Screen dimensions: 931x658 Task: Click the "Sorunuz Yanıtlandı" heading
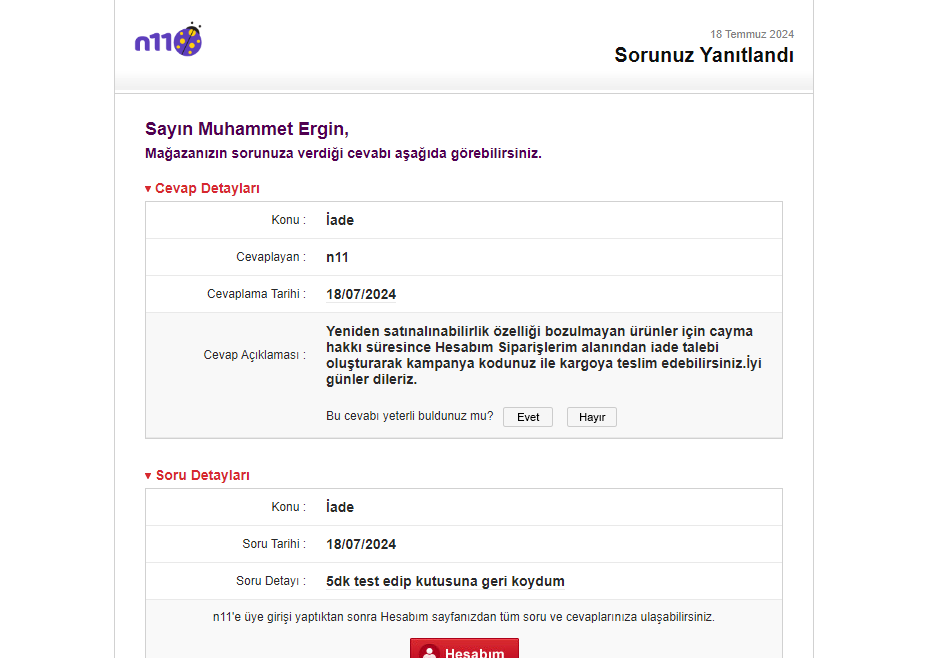click(704, 55)
